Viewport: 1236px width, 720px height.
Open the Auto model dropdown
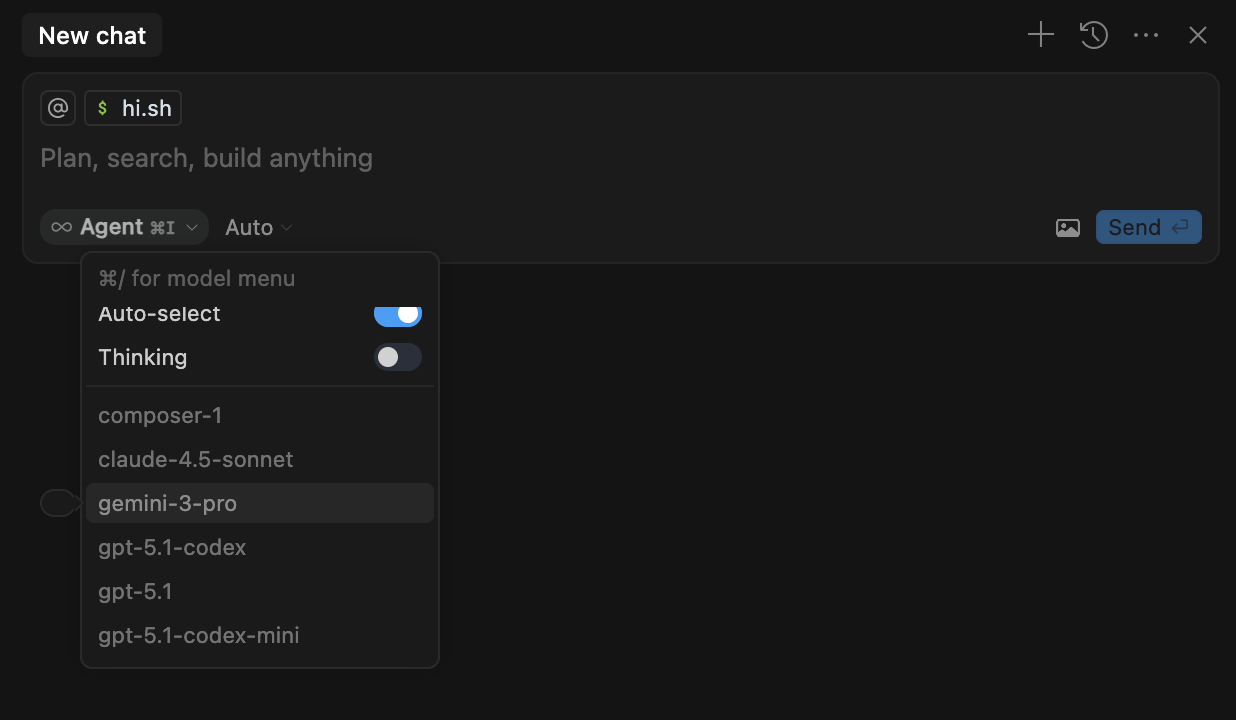[259, 227]
